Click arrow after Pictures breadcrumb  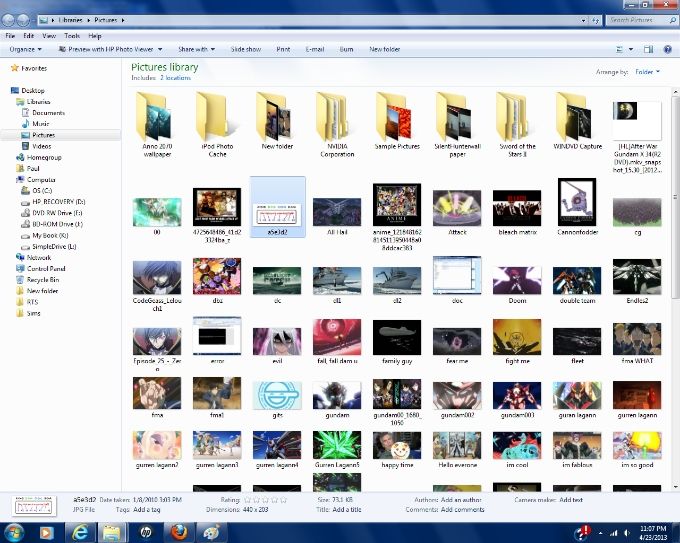tap(123, 20)
